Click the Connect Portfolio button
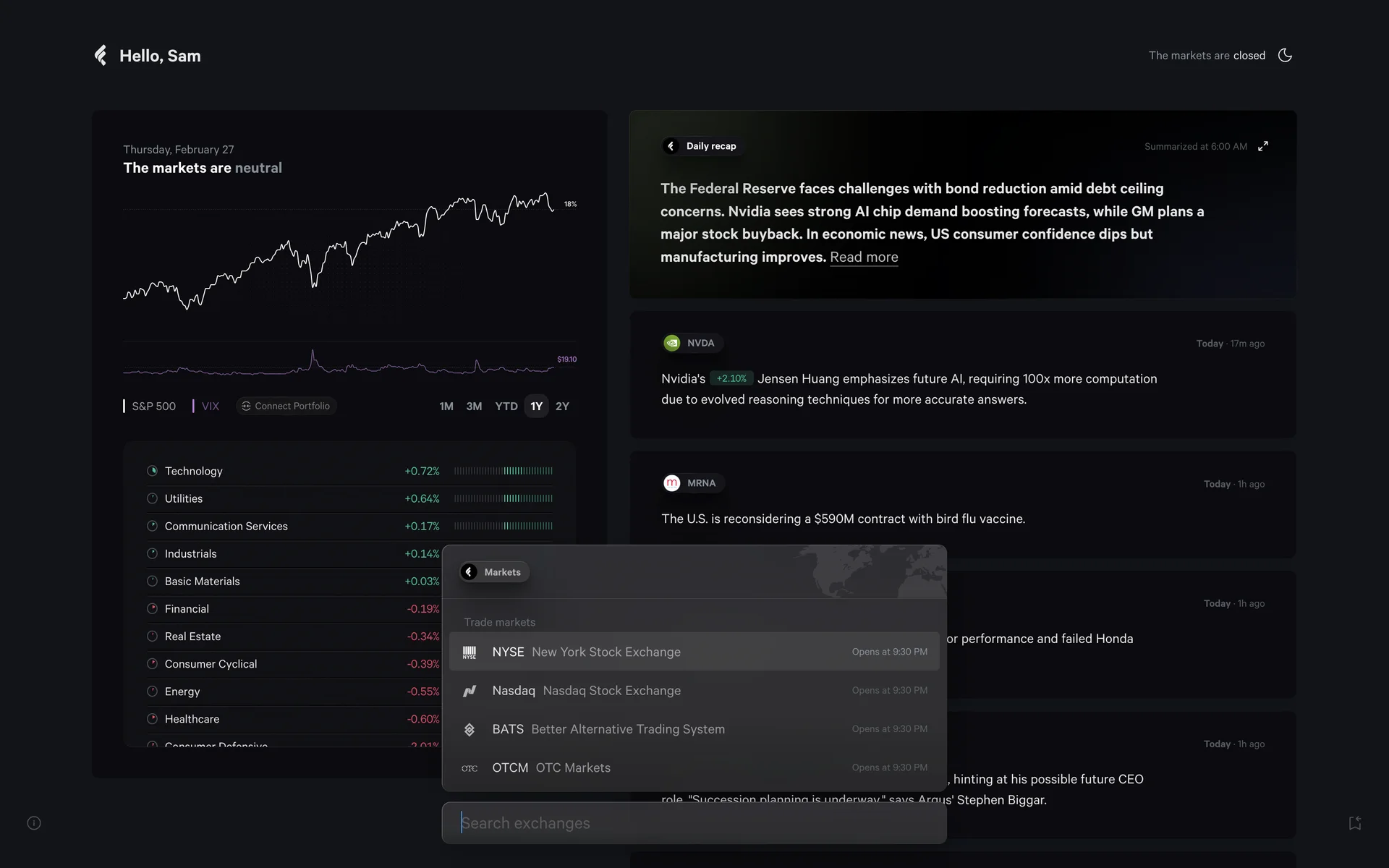Viewport: 1389px width, 868px height. [x=286, y=407]
